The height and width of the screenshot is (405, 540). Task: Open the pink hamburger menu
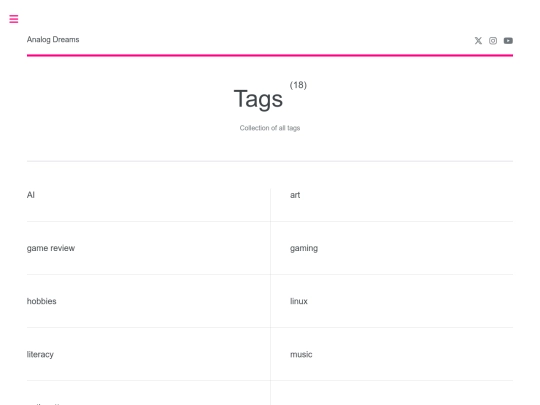click(14, 19)
